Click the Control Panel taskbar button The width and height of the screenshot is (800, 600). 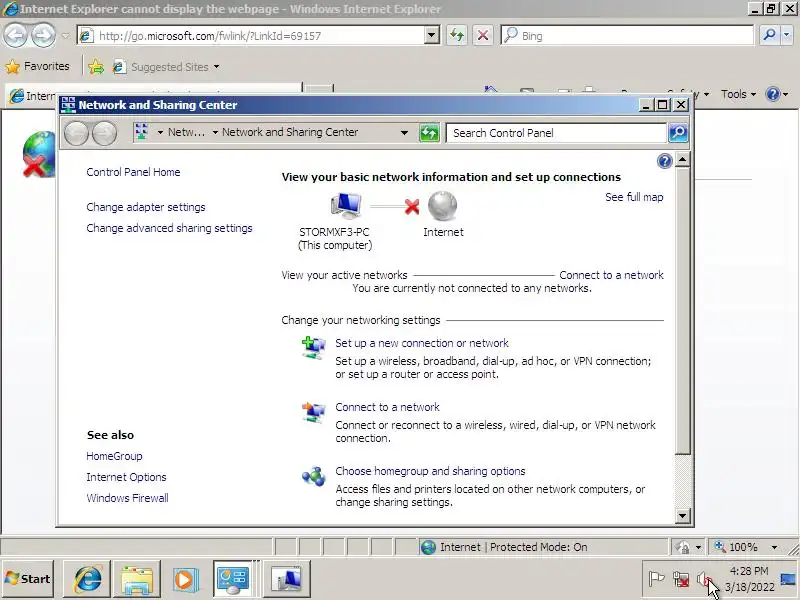tap(233, 579)
